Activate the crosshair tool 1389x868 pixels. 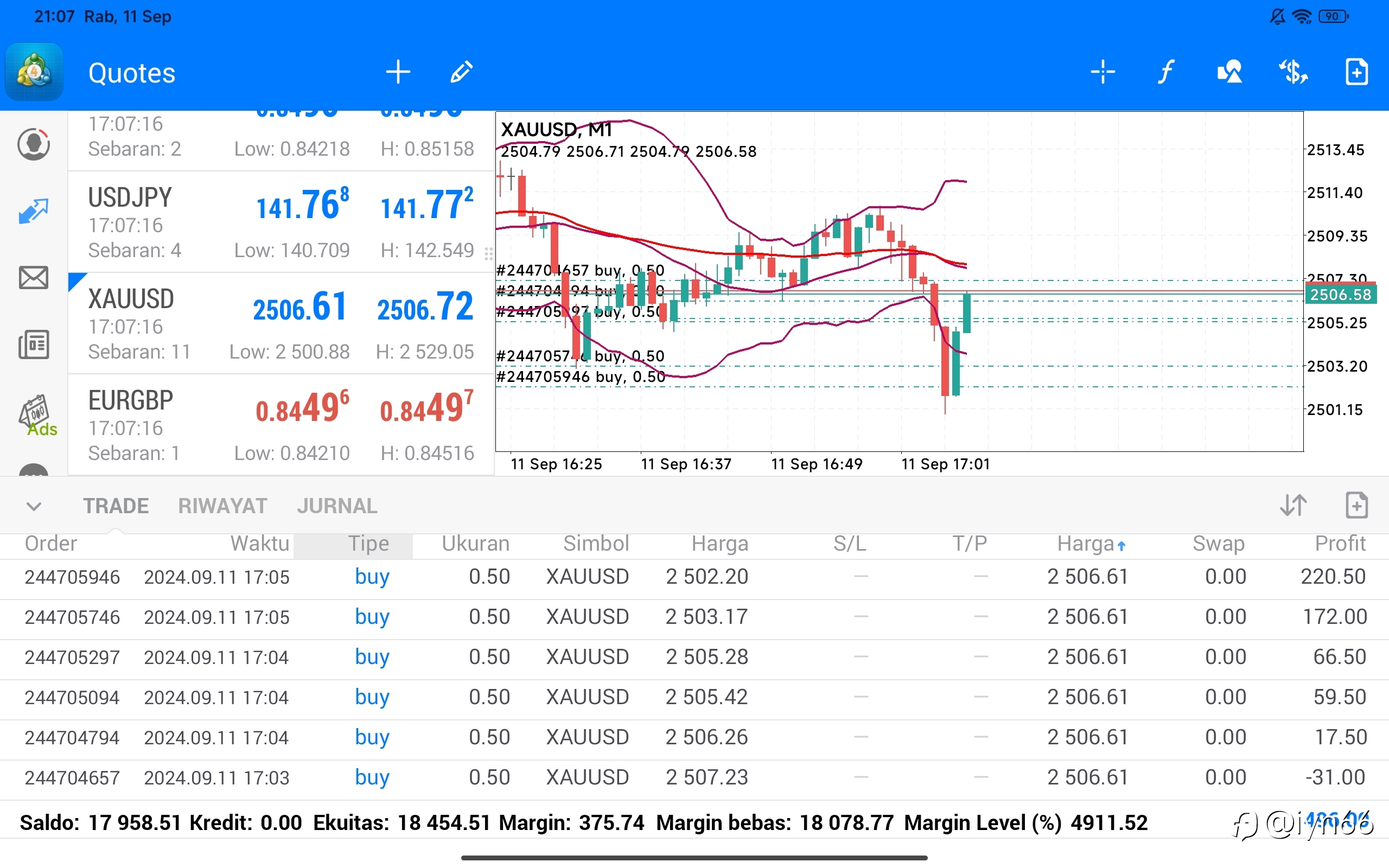coord(1103,72)
